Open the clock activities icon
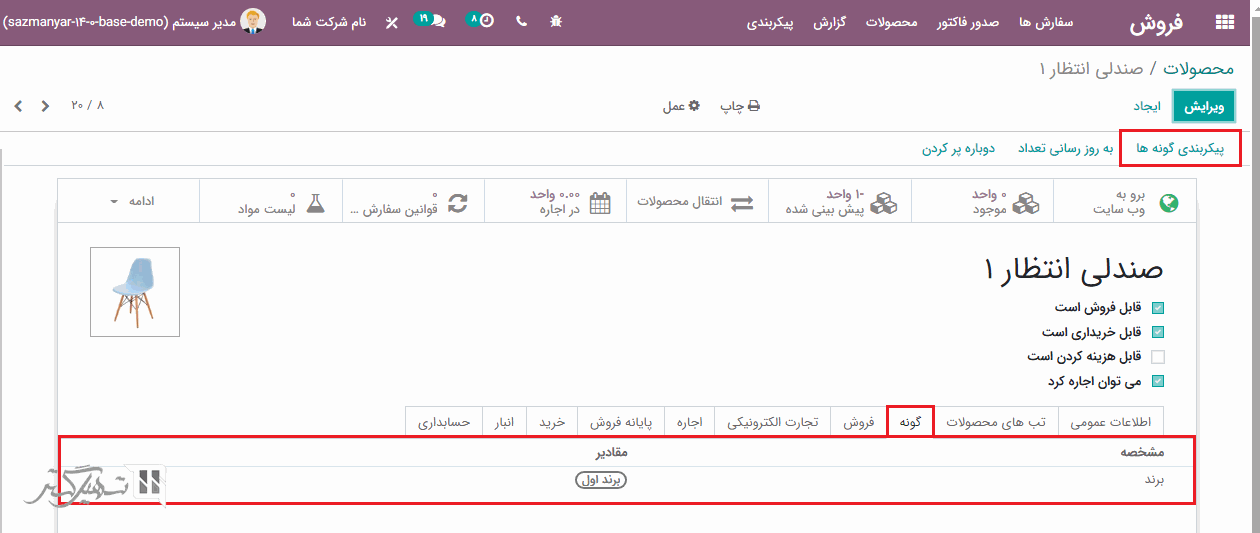1260x533 pixels. [x=482, y=20]
